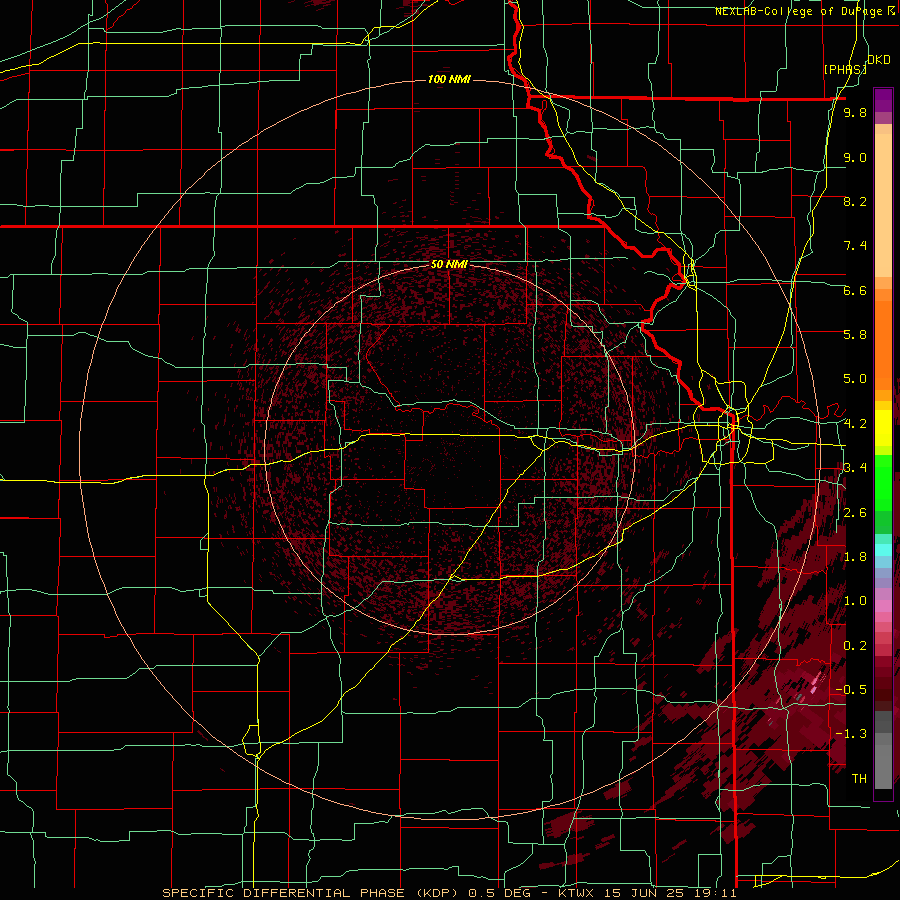900x900 pixels.
Task: Click the 6.6 value on the color scale
Action: coord(855,290)
